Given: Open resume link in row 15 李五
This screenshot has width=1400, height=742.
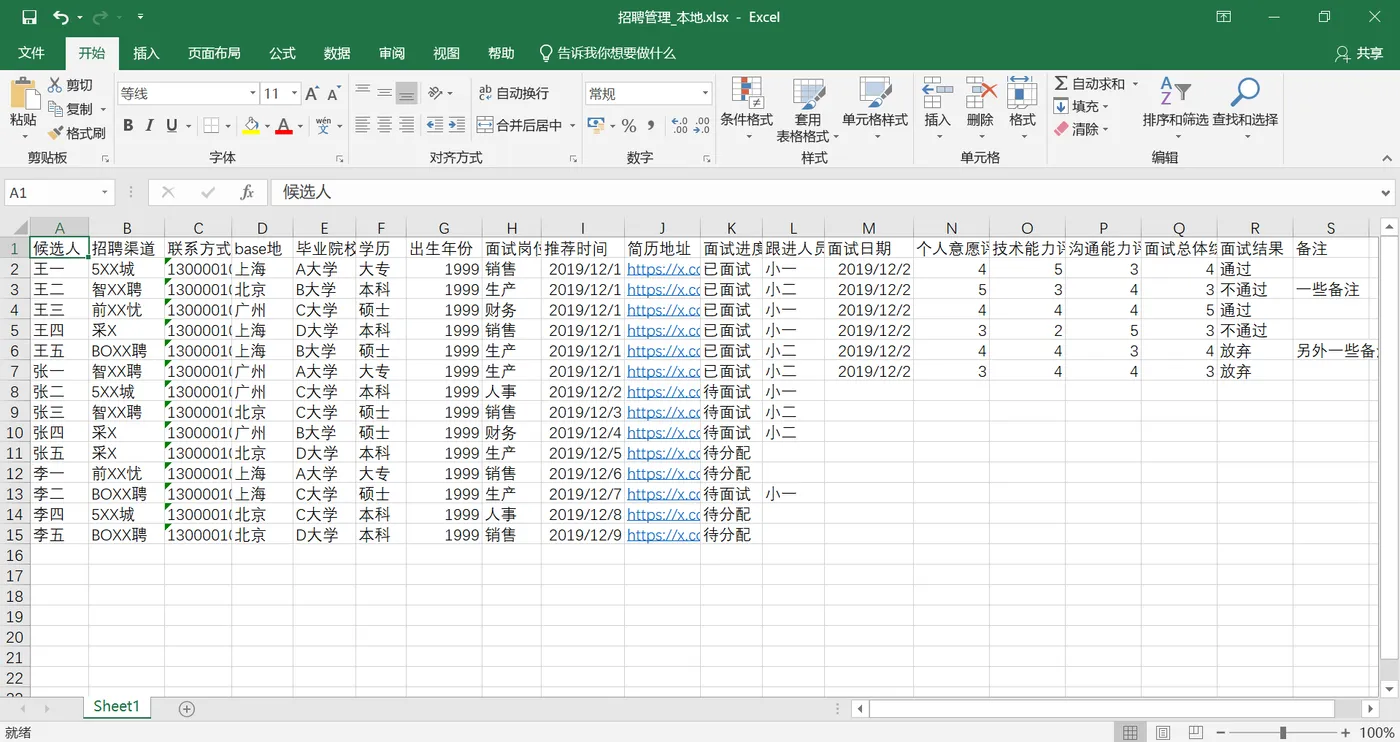Looking at the screenshot, I should (663, 535).
